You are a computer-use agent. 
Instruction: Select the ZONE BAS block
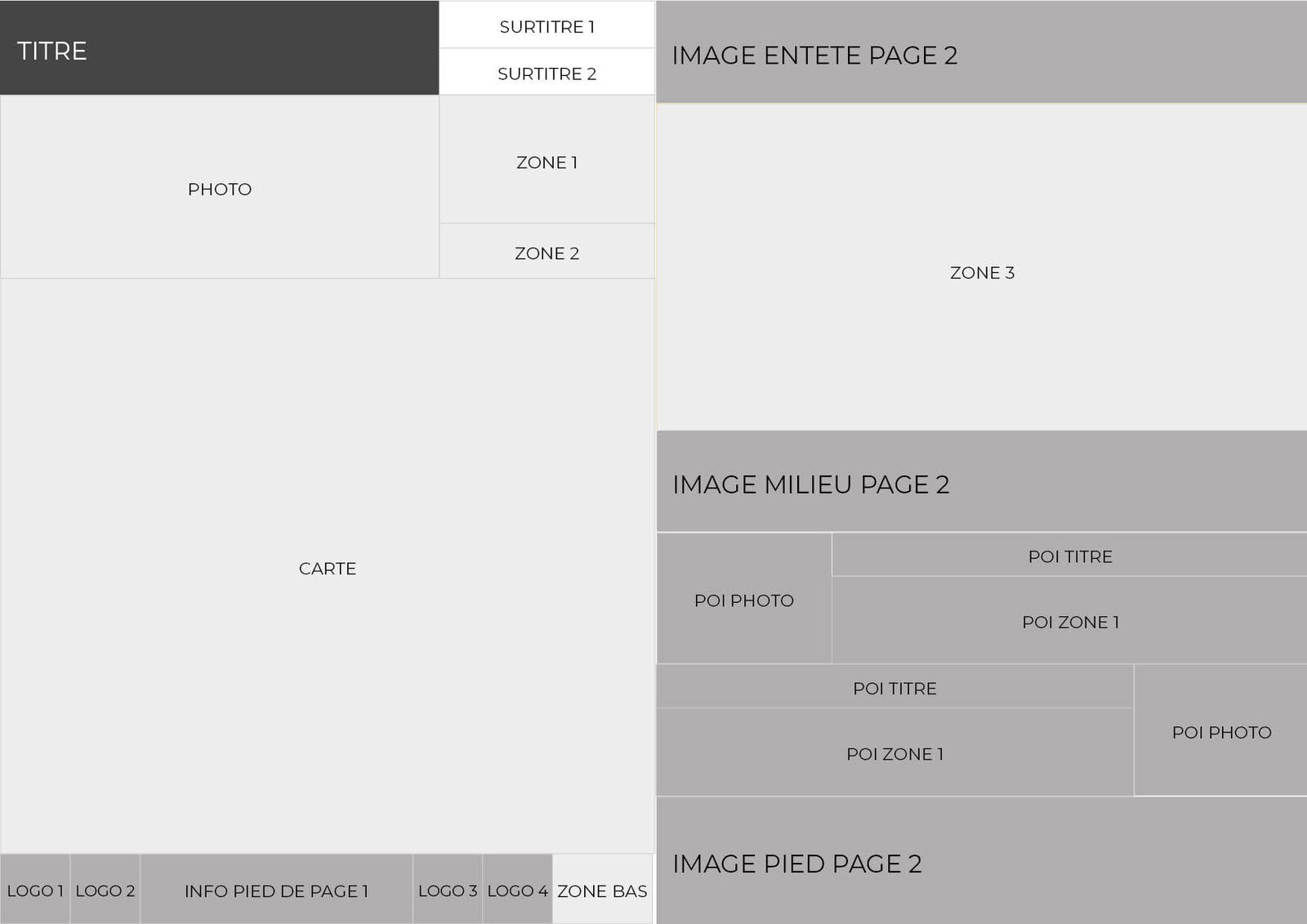point(603,889)
